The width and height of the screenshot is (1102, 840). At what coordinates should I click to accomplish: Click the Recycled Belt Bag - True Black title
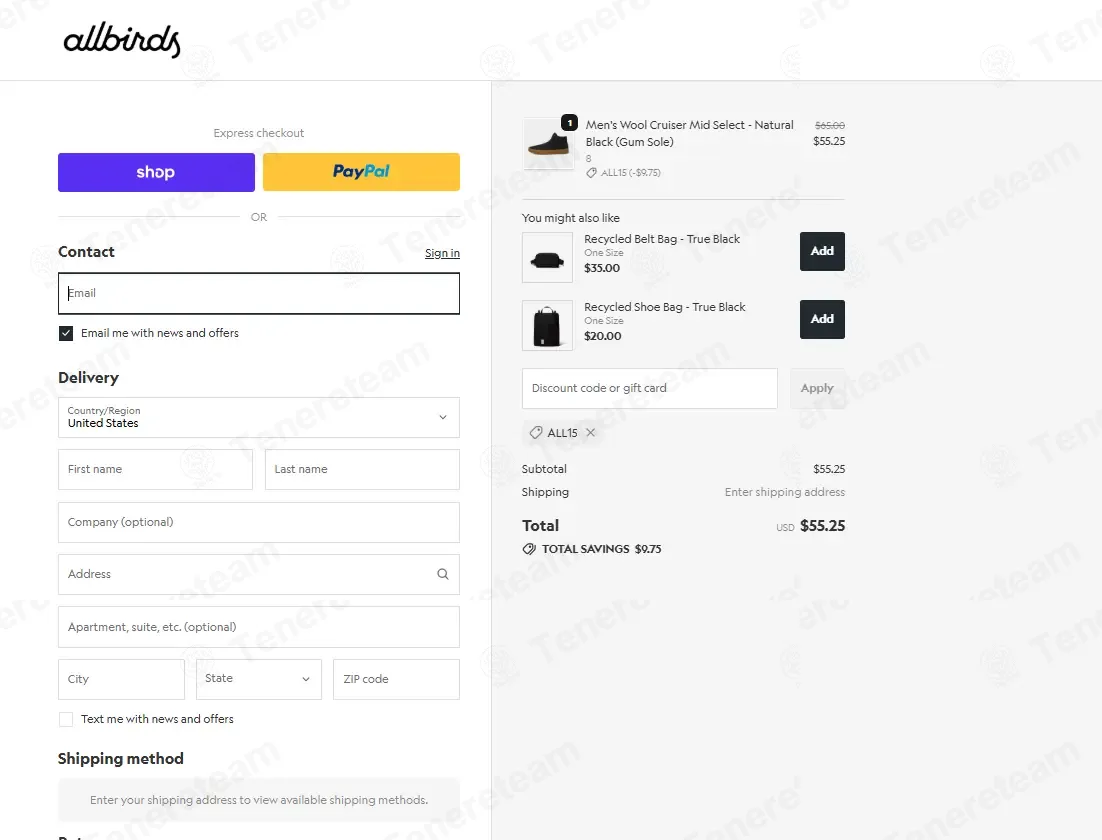tap(662, 239)
